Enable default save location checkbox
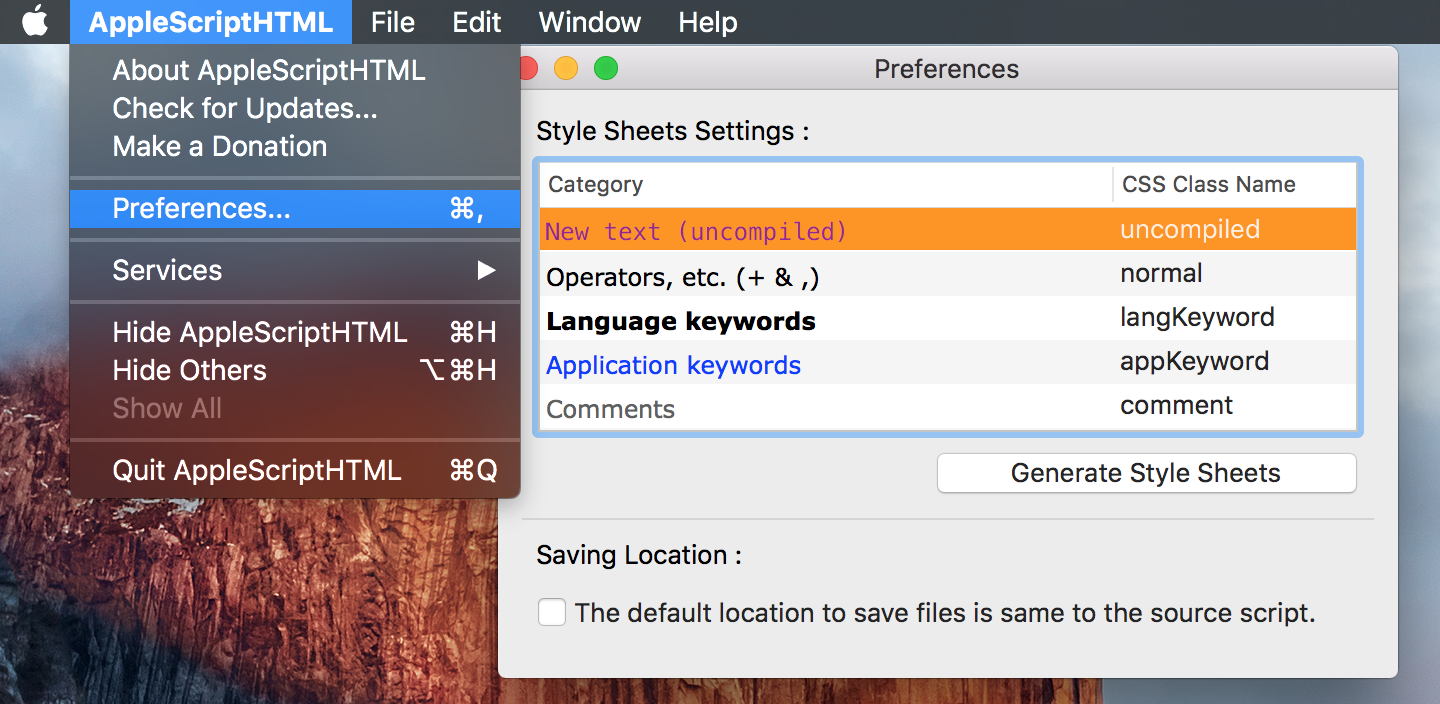This screenshot has height=704, width=1440. [552, 612]
